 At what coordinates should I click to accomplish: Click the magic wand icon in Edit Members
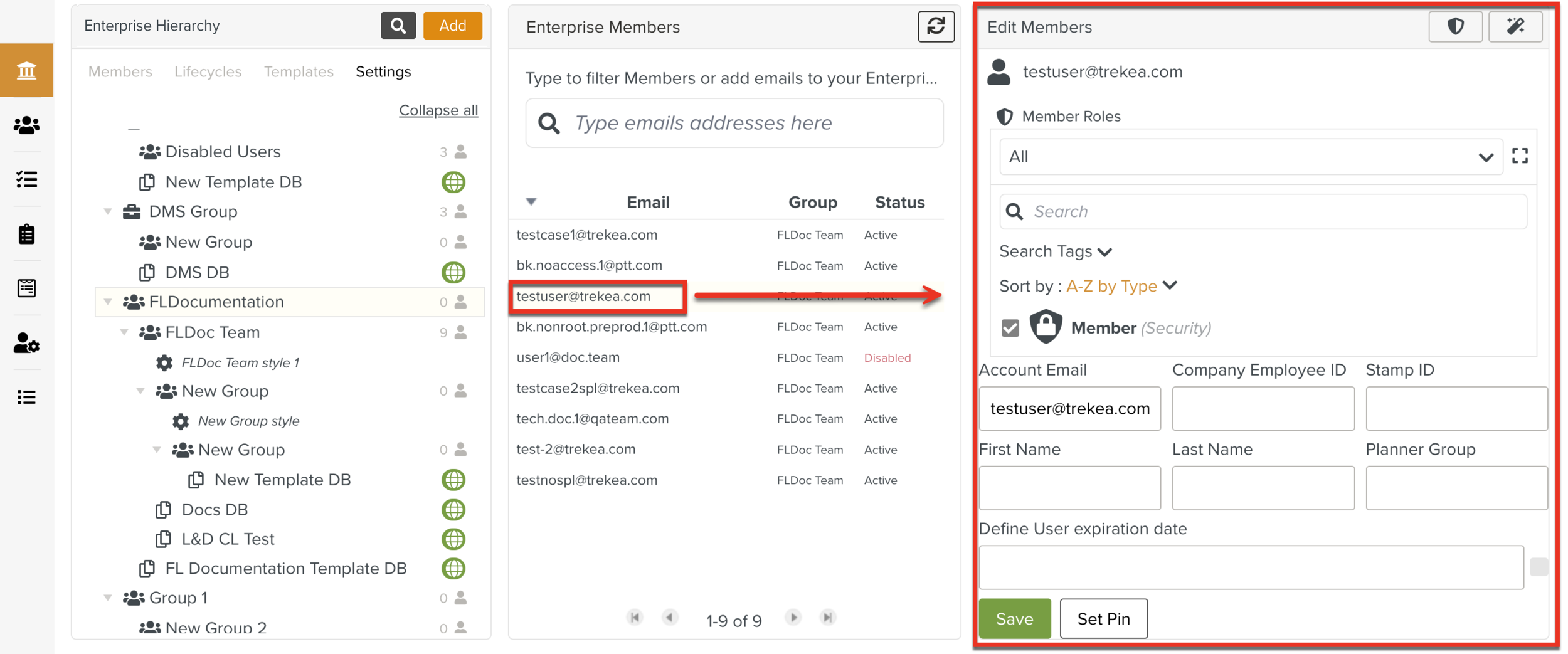1515,26
